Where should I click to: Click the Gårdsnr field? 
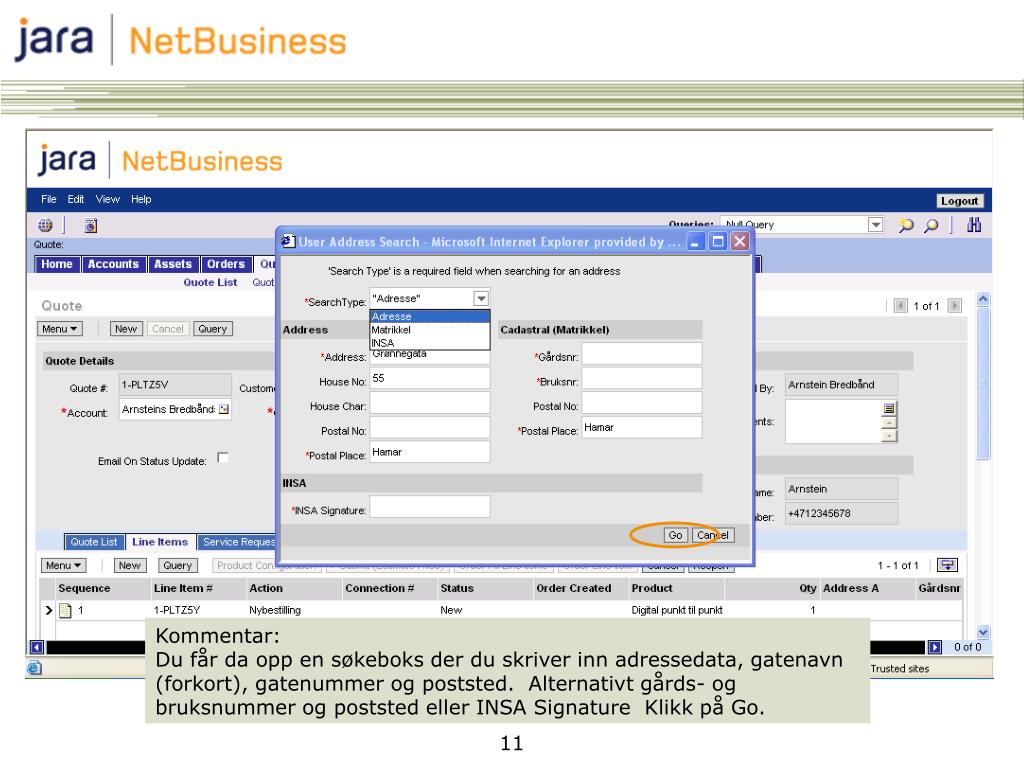point(642,354)
